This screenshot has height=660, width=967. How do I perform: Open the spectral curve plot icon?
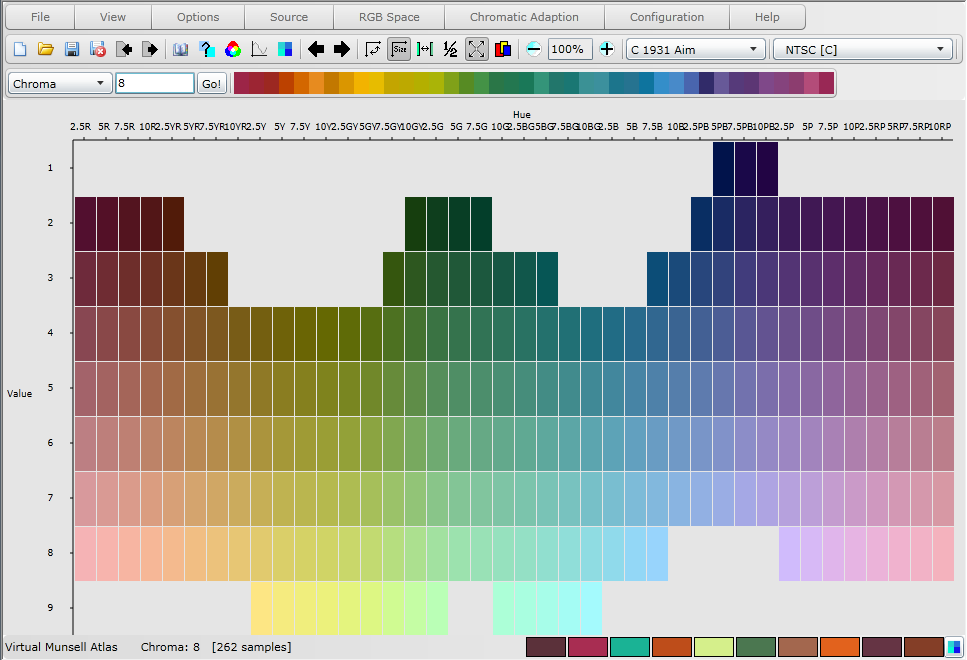click(x=260, y=48)
